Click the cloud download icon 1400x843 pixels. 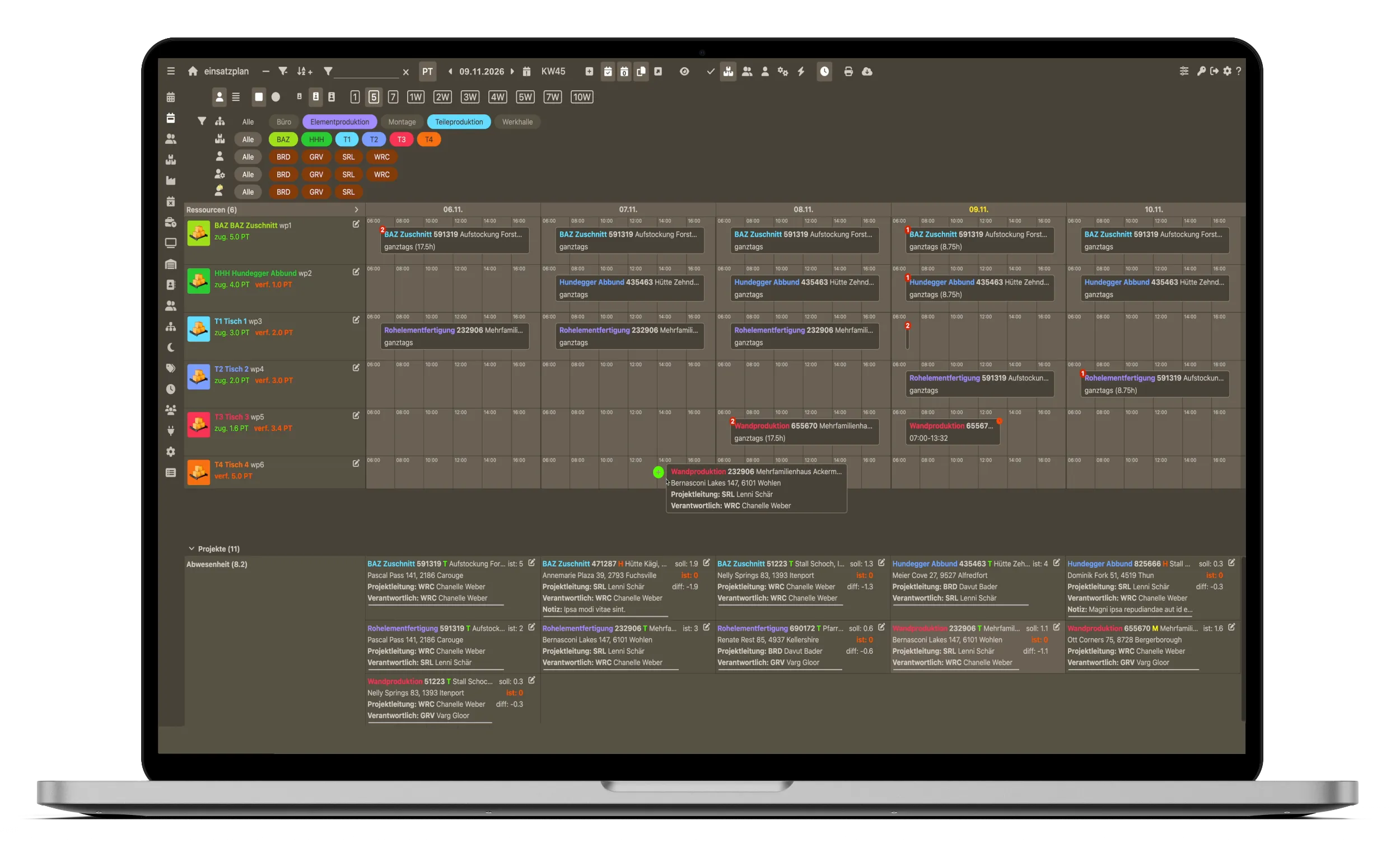[x=867, y=72]
